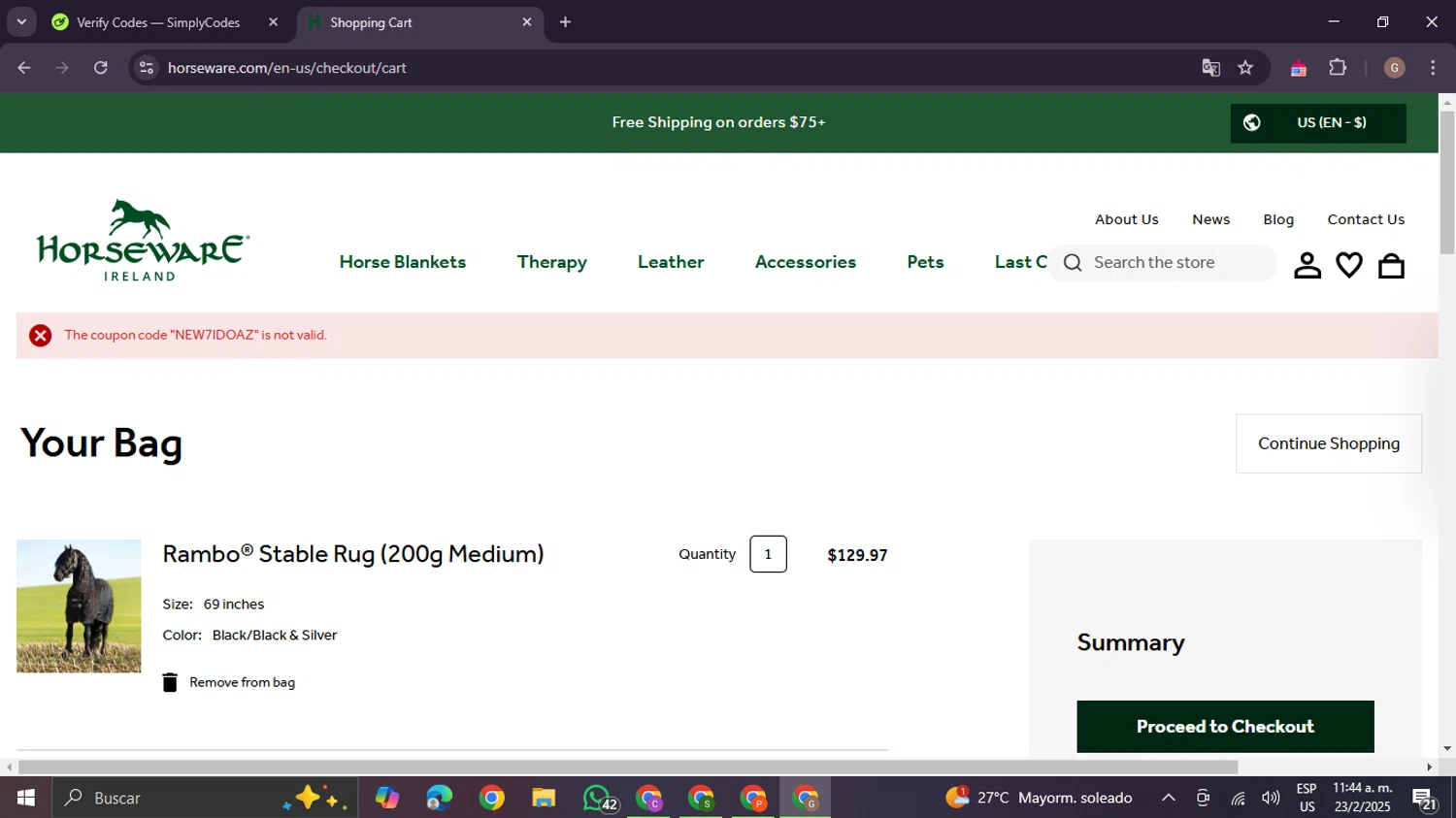Click the trash icon for Remove from bag

170,682
